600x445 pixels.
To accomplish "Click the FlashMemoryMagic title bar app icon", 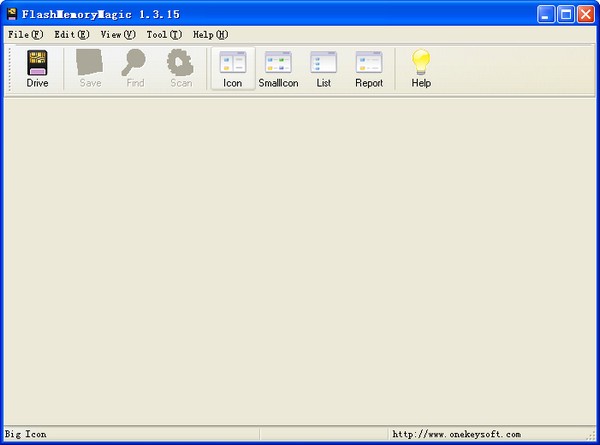I will (x=12, y=14).
